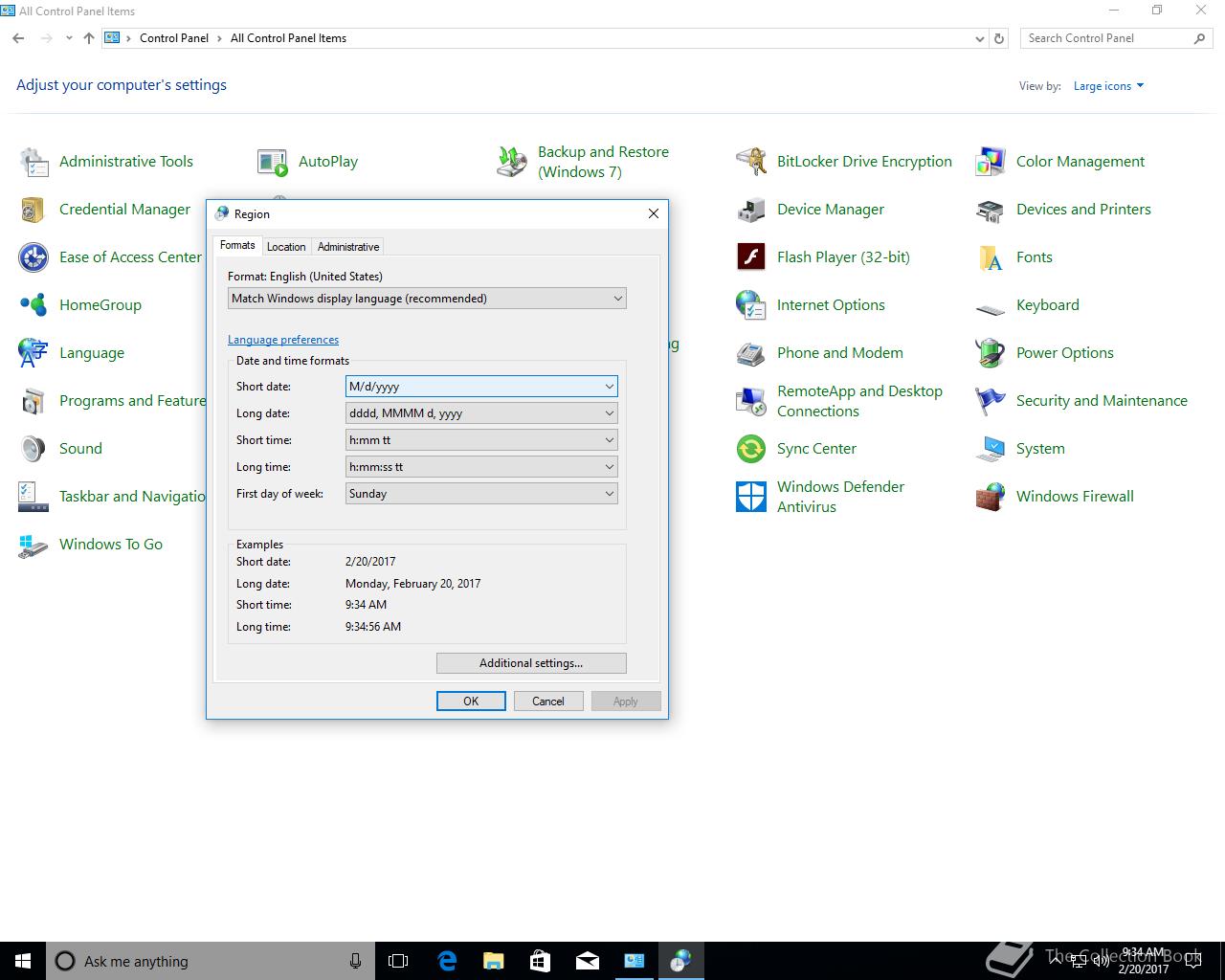
Task: Launch Microsoft Edge from the taskbar
Action: [x=446, y=961]
